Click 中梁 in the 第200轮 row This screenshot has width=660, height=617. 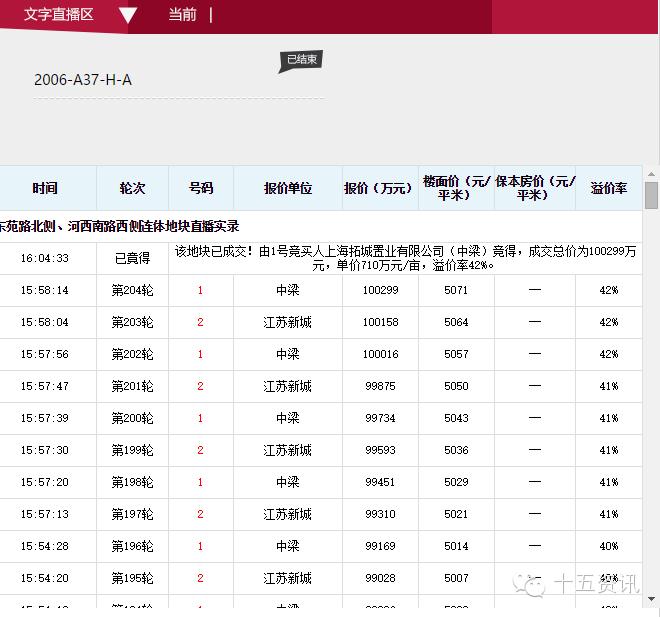coord(287,418)
